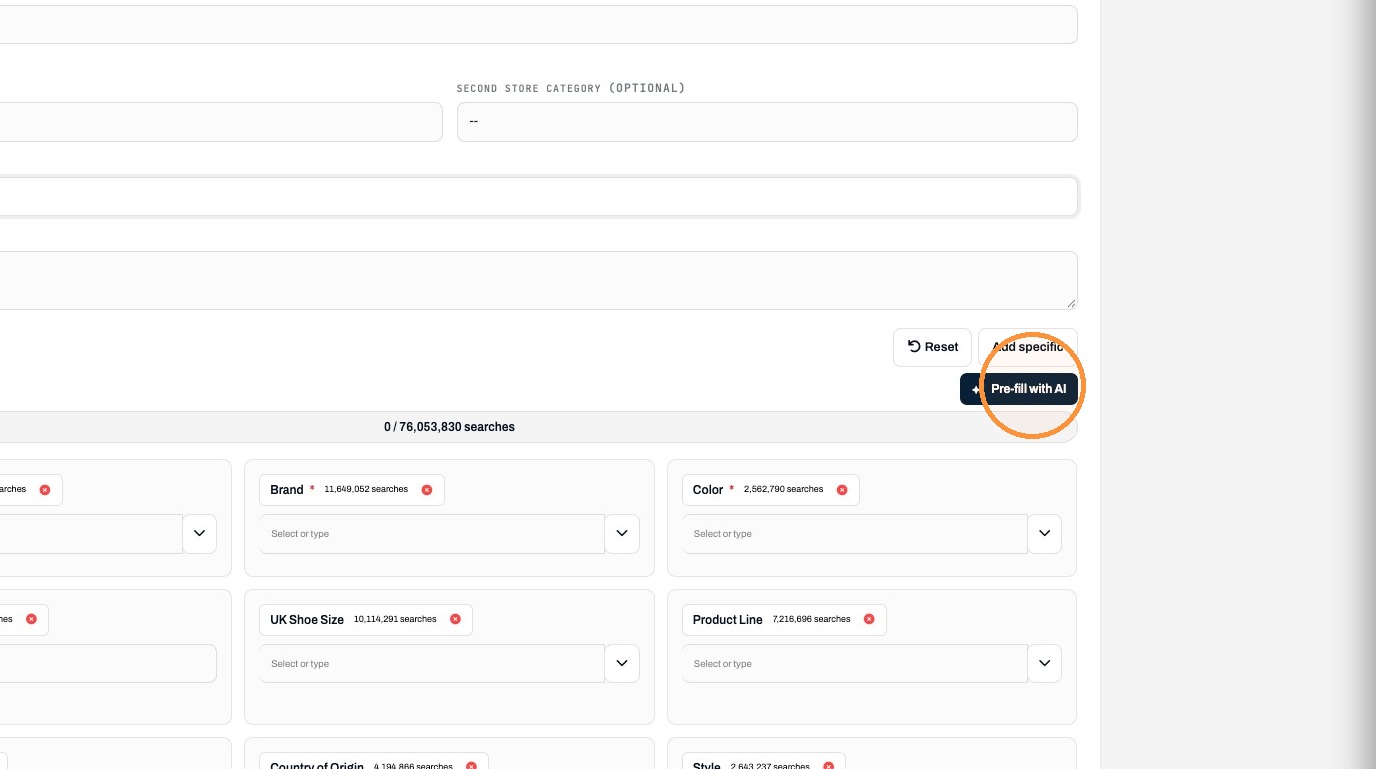Expand the dropdown left of Brand card
Screen dimensions: 1376x769
click(199, 534)
